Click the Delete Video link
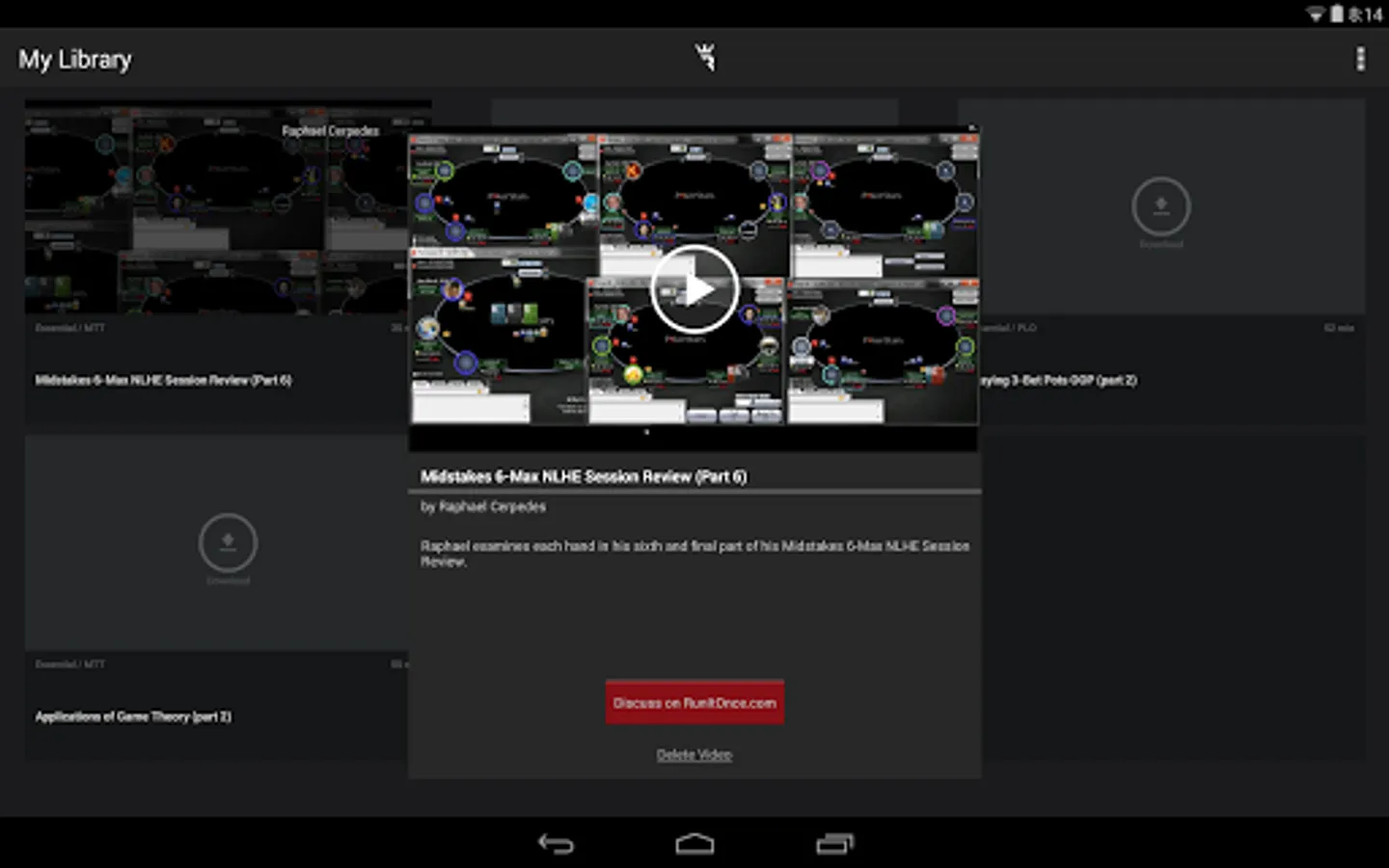 pos(694,755)
